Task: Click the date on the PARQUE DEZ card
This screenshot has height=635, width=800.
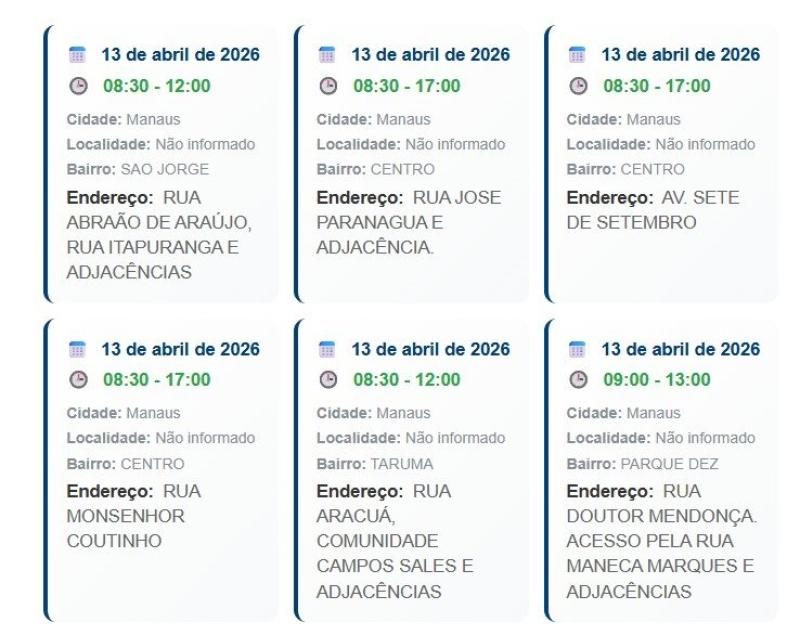Action: [680, 349]
